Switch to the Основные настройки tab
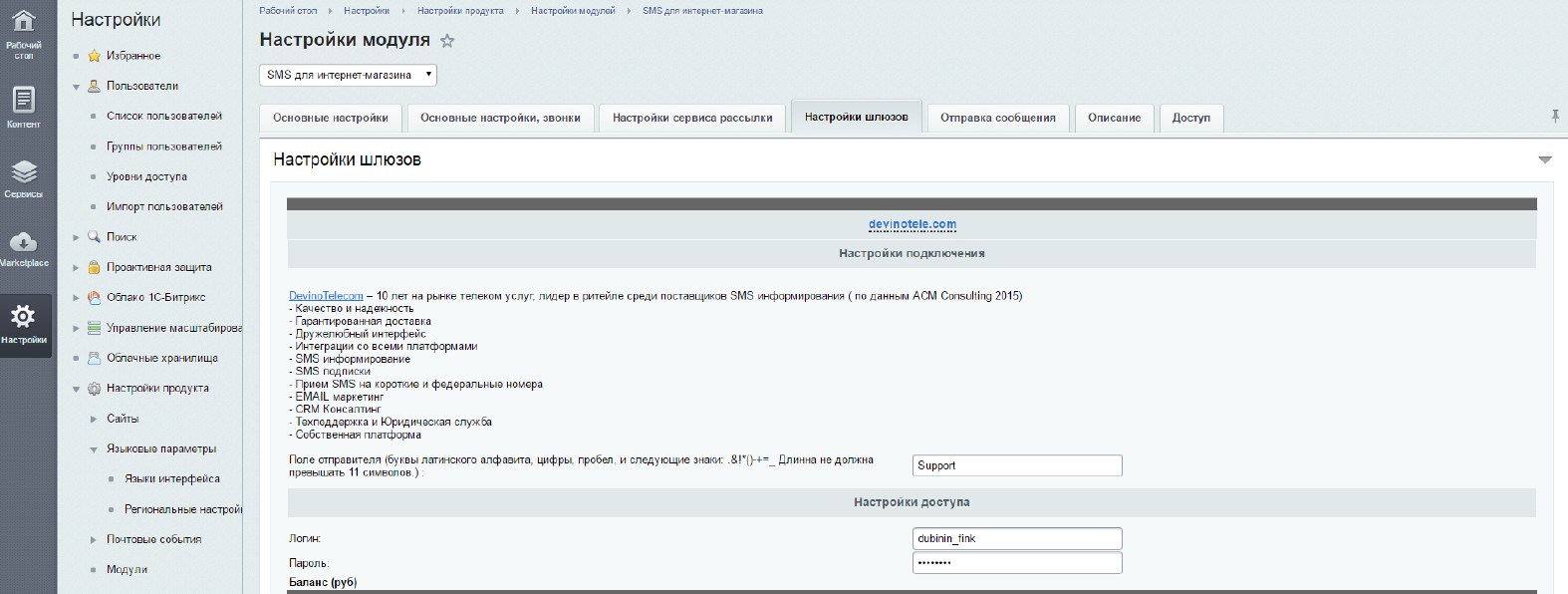Viewport: 1568px width, 594px height. coord(331,118)
